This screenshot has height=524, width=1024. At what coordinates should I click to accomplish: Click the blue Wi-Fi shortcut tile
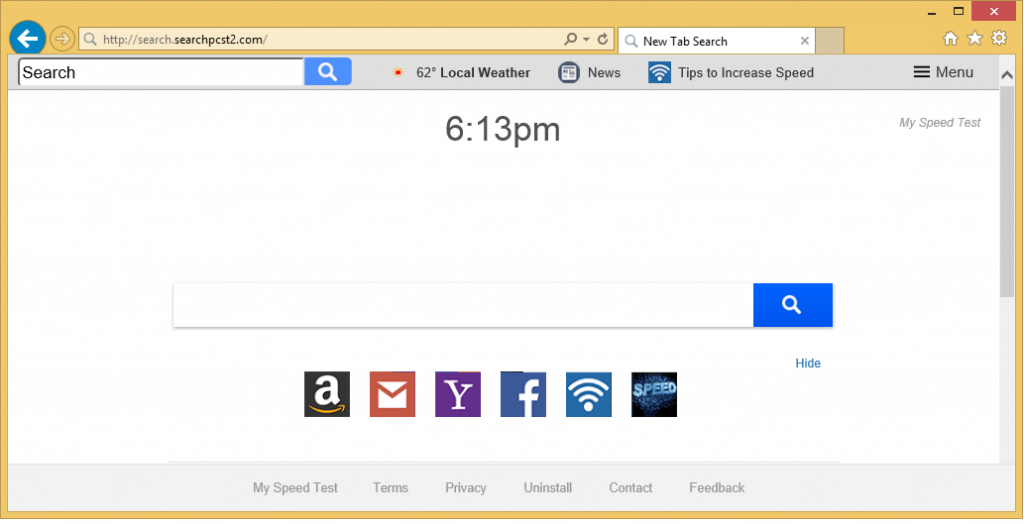tap(588, 394)
